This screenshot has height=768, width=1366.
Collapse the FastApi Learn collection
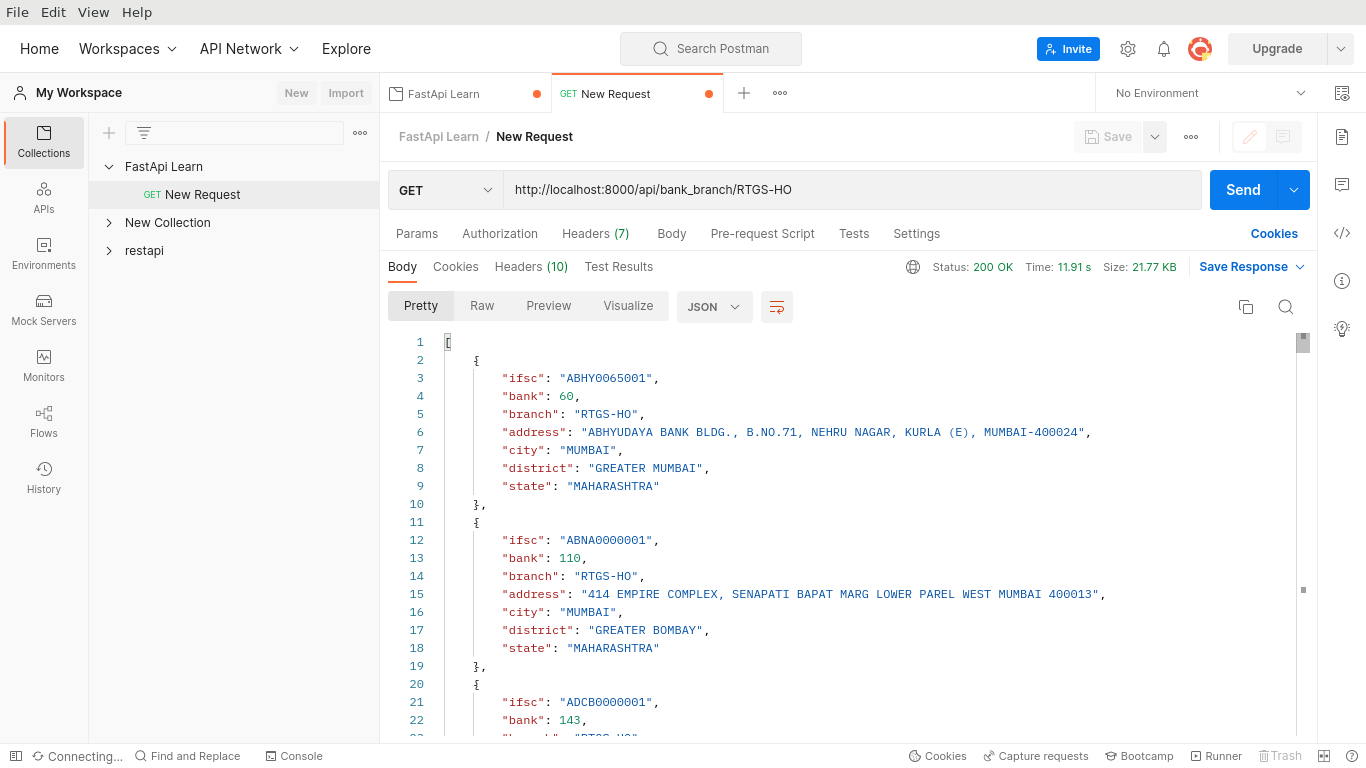[109, 167]
